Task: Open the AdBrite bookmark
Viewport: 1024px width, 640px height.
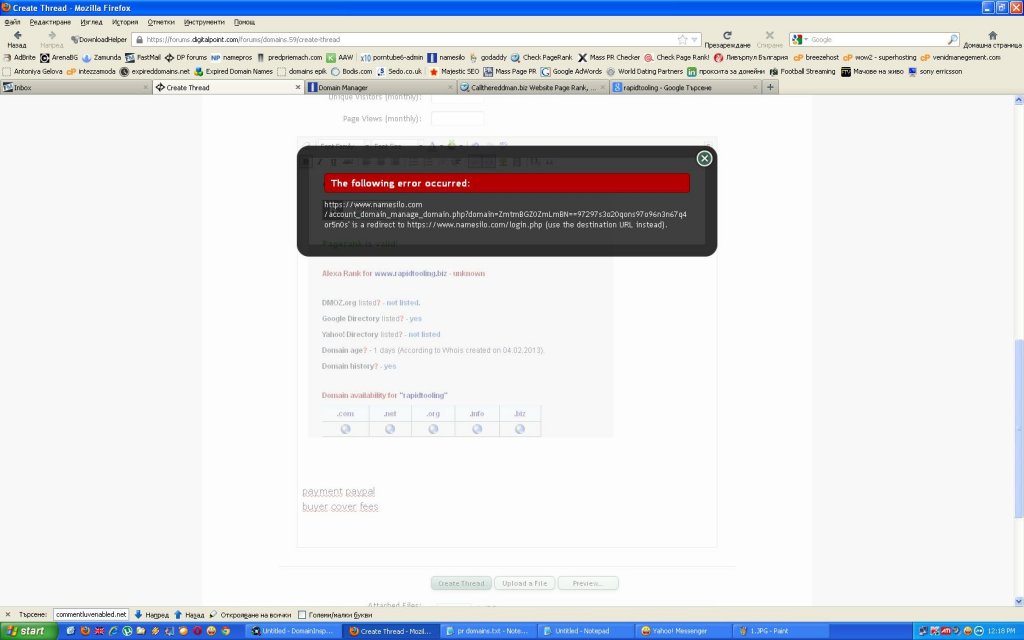Action: [20, 57]
